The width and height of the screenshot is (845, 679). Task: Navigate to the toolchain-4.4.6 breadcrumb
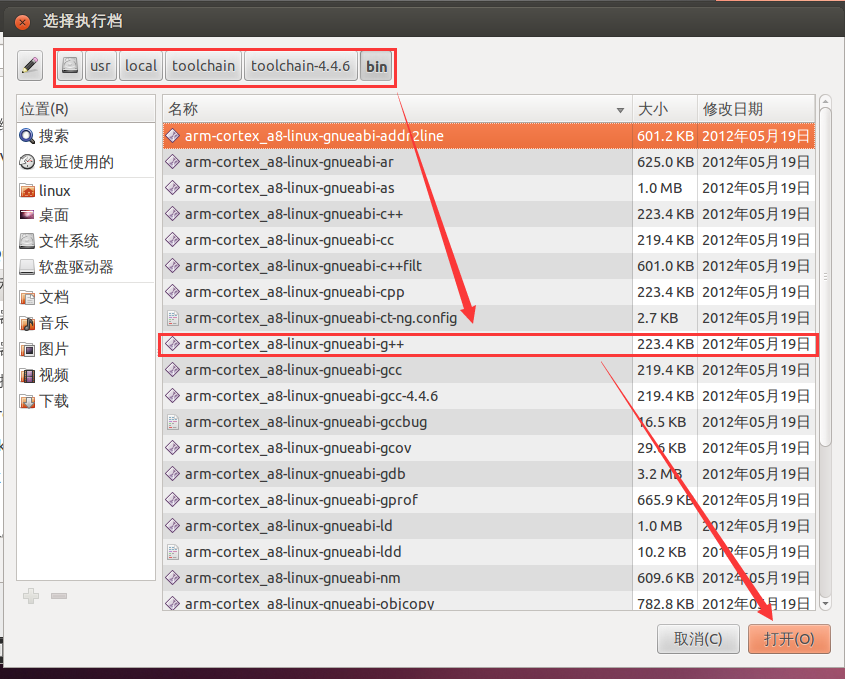pos(301,66)
